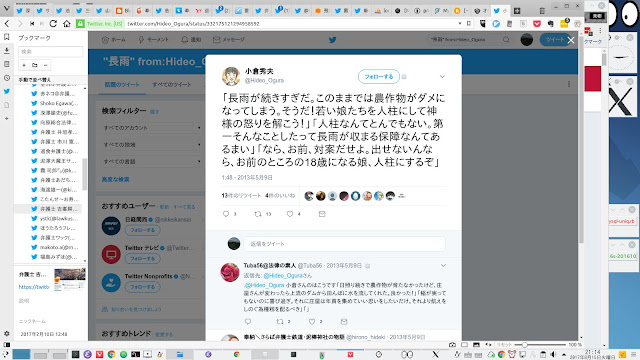640x360 pixels.
Task: Open search results more options dots
Action: pos(569,84)
